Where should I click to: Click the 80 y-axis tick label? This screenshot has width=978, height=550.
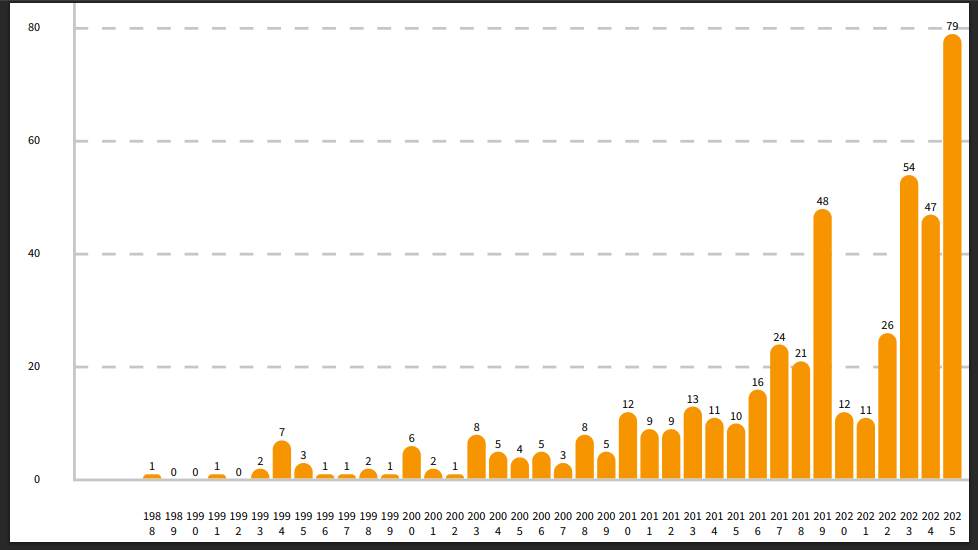click(x=34, y=28)
